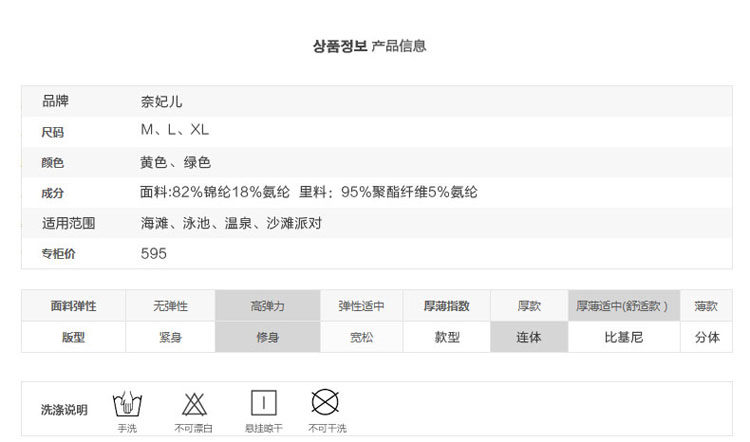The height and width of the screenshot is (442, 750).
Task: Click the 适用范围 row label
Action: [x=68, y=223]
